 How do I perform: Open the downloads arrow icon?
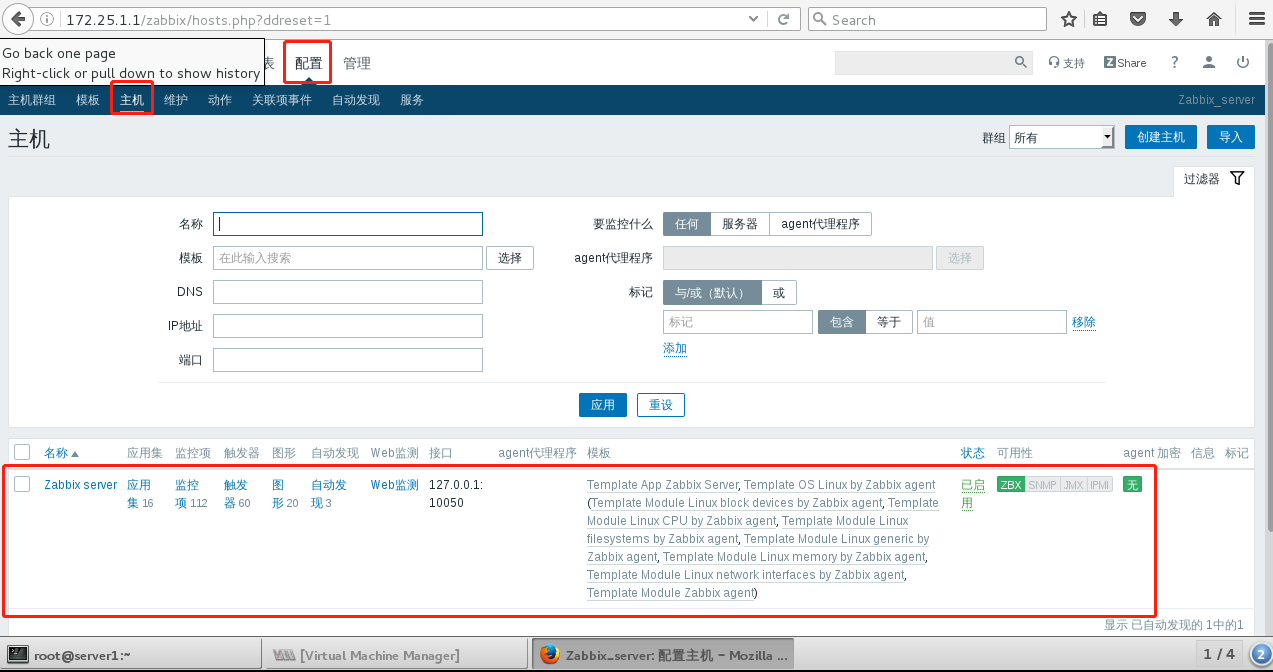point(1176,19)
